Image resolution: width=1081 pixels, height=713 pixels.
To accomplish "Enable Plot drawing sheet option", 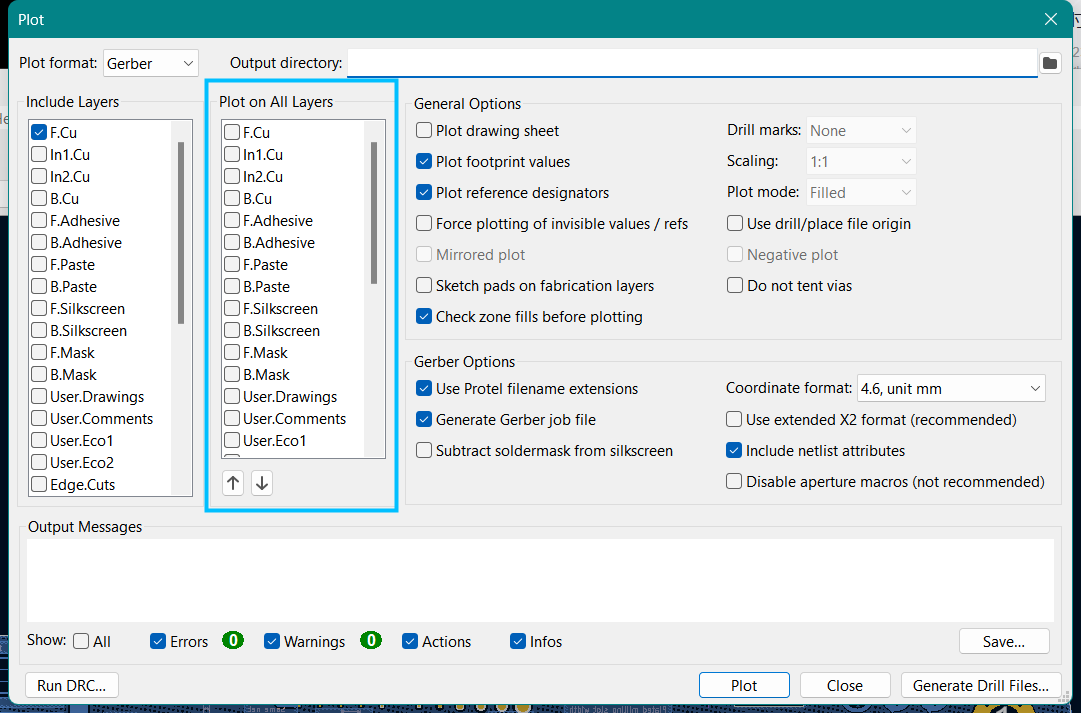I will click(x=424, y=130).
